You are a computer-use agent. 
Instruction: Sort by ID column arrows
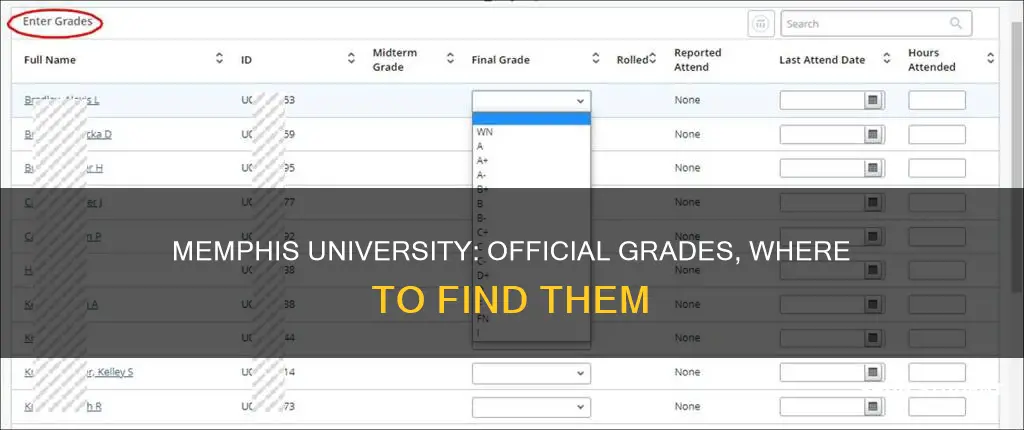click(x=351, y=59)
